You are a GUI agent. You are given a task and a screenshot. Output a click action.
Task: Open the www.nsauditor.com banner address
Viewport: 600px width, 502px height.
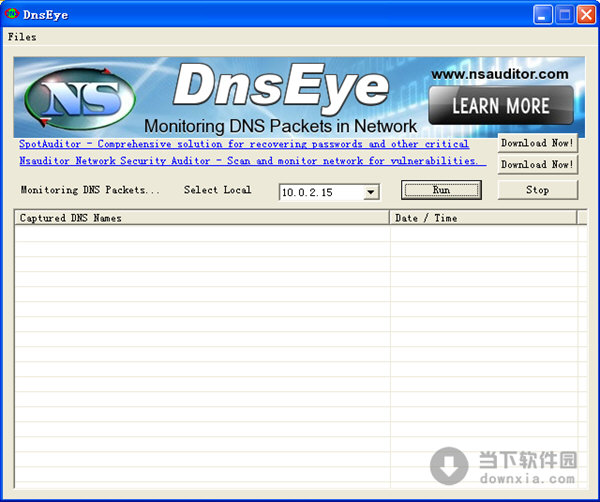pos(499,74)
